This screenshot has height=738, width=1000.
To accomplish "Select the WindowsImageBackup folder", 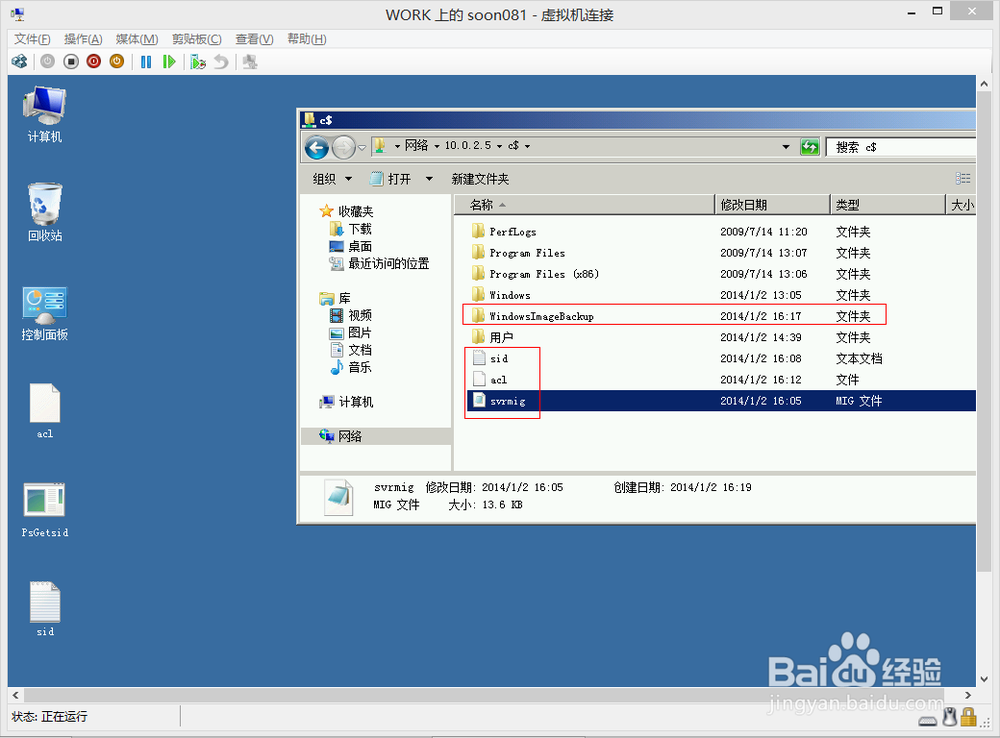I will (533, 316).
